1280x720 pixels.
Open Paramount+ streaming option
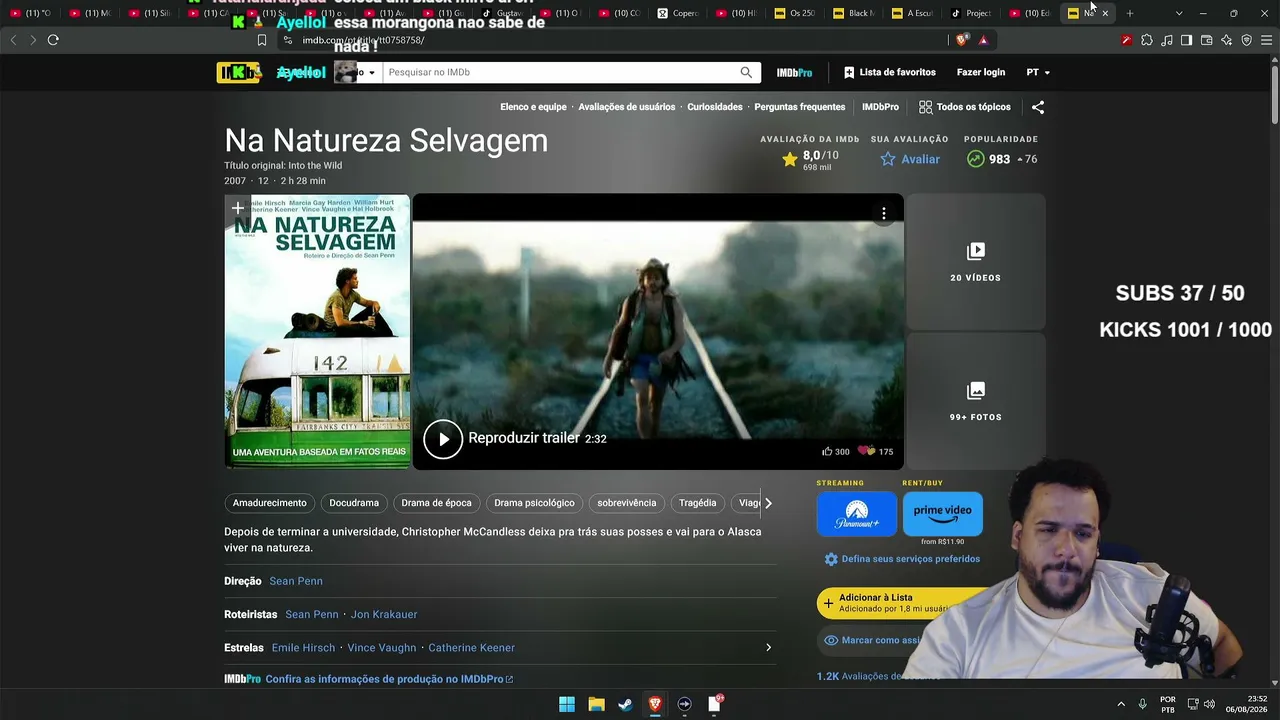click(857, 515)
